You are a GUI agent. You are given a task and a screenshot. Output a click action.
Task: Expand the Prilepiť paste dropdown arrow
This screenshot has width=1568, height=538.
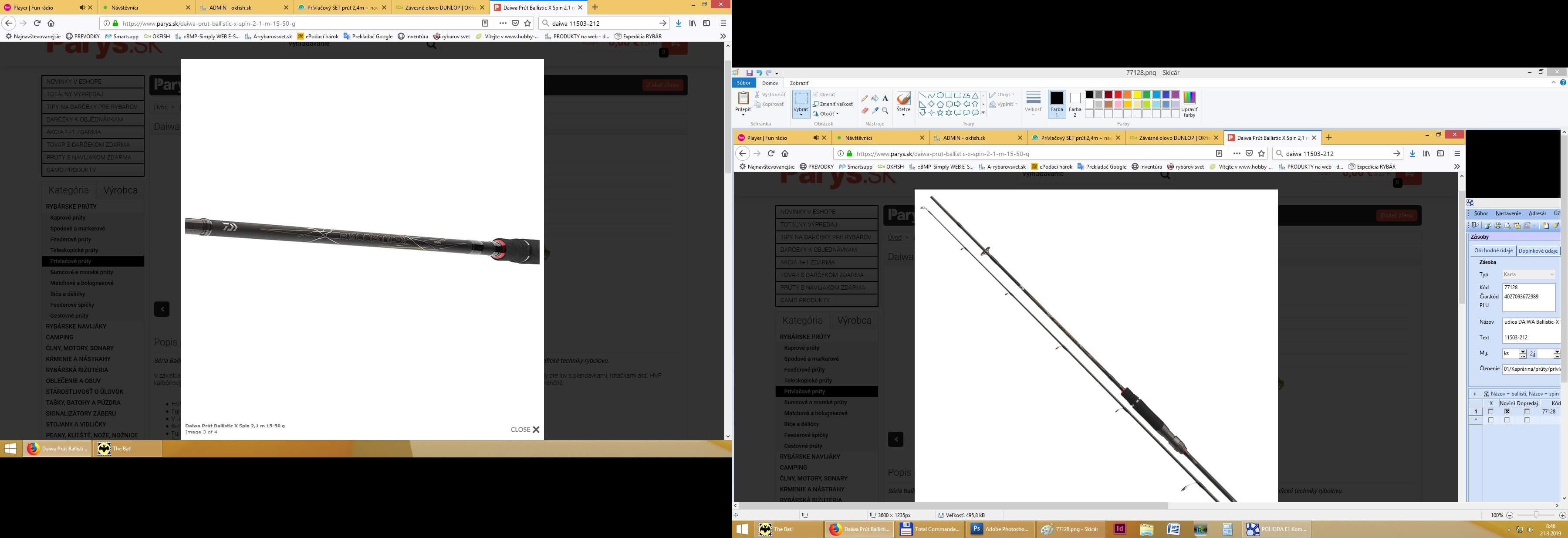point(743,115)
